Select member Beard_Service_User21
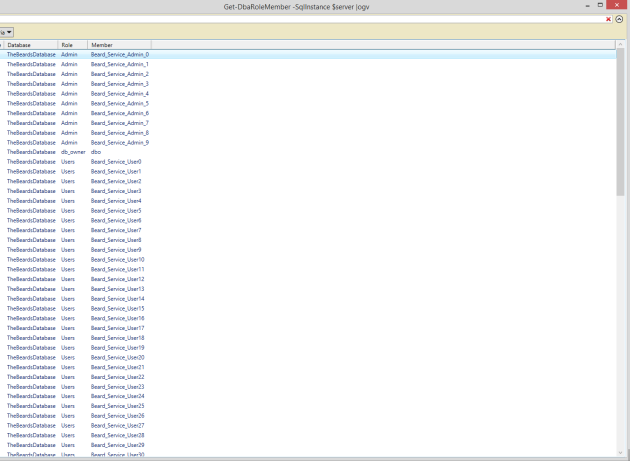This screenshot has height=461, width=630. (x=118, y=367)
